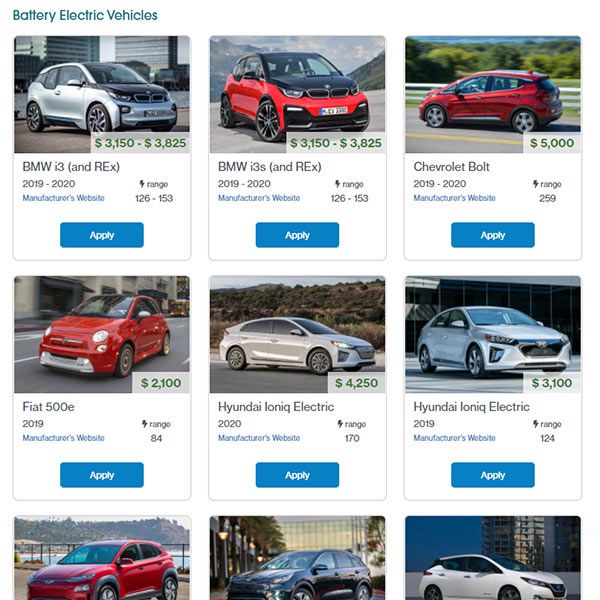Open 2020 Hyundai Ioniq Manufacturer's Website link
This screenshot has height=600, width=600.
tap(259, 438)
